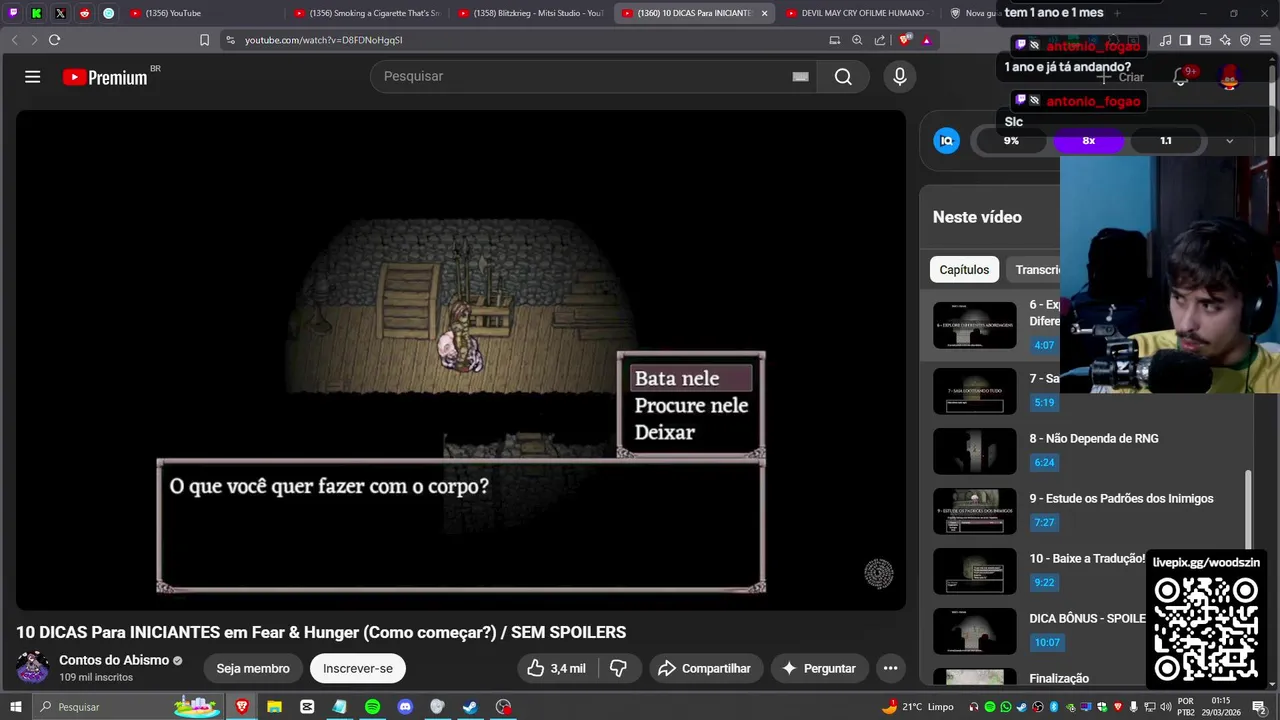
Task: Open pinned Twitch tab
Action: [13, 13]
